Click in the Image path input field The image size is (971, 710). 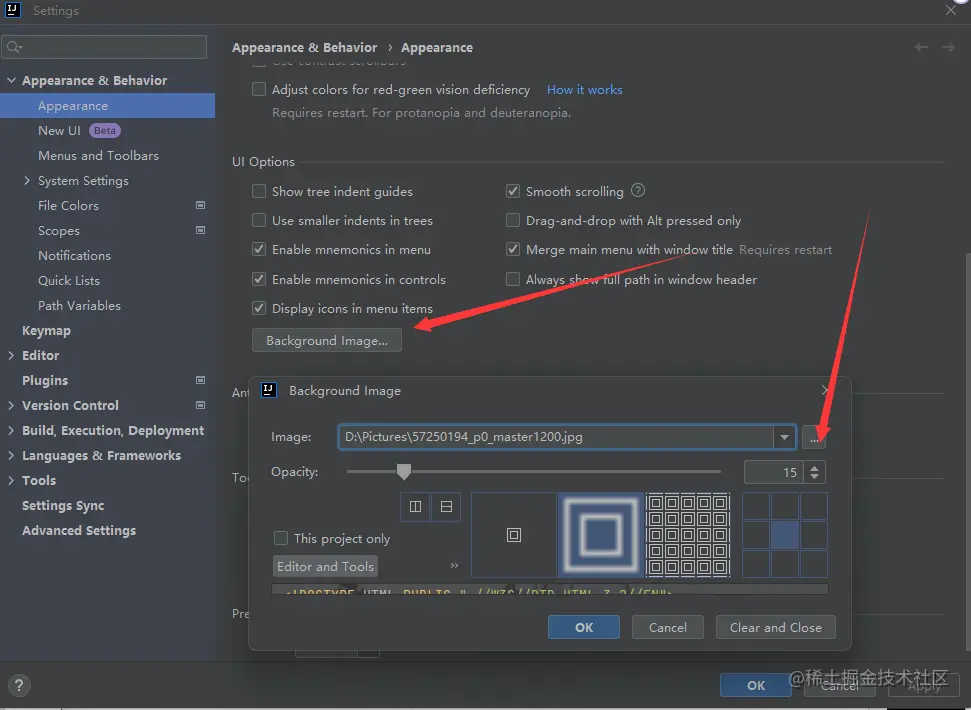(x=555, y=437)
